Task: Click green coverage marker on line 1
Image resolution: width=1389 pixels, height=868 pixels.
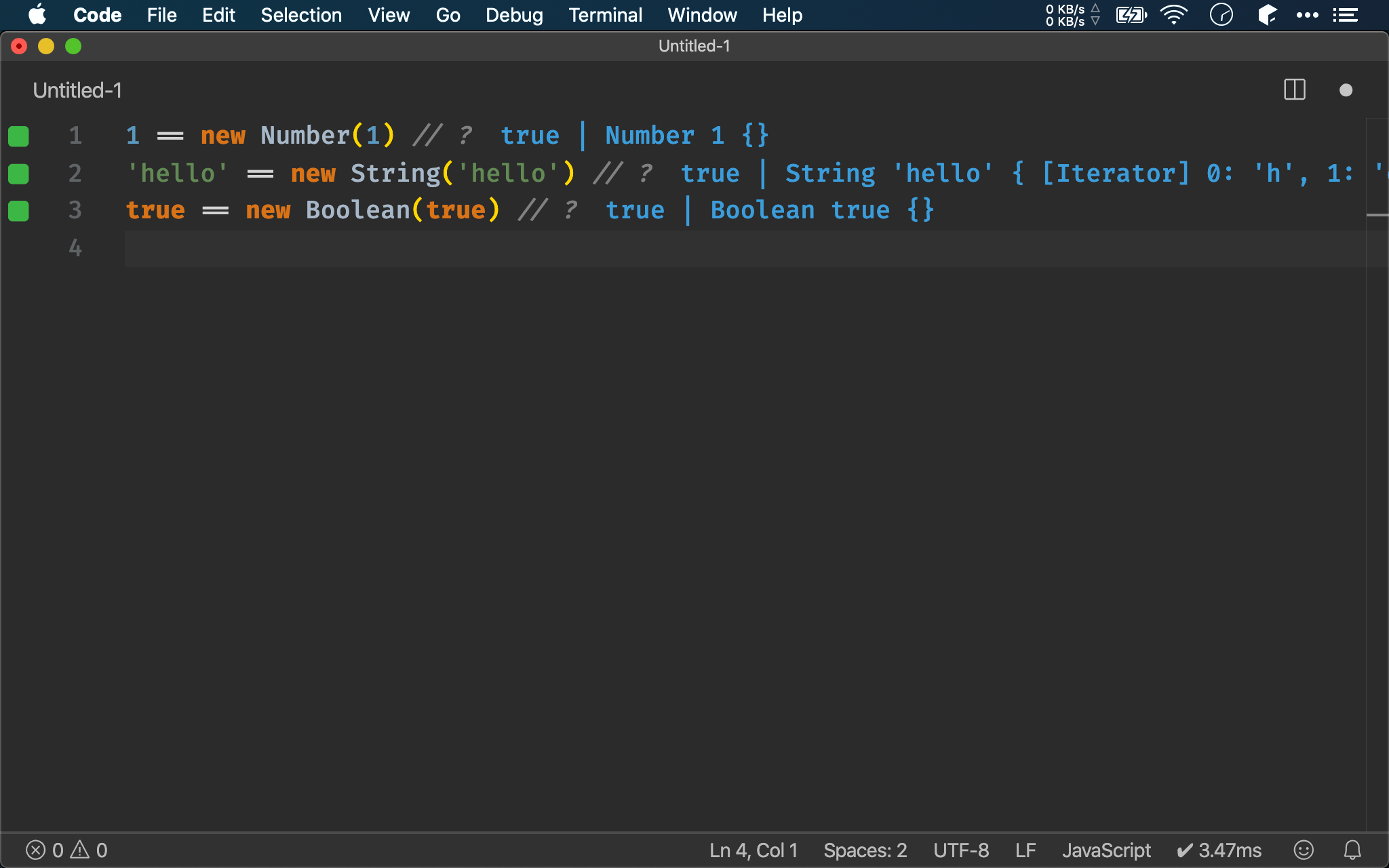Action: 18,136
